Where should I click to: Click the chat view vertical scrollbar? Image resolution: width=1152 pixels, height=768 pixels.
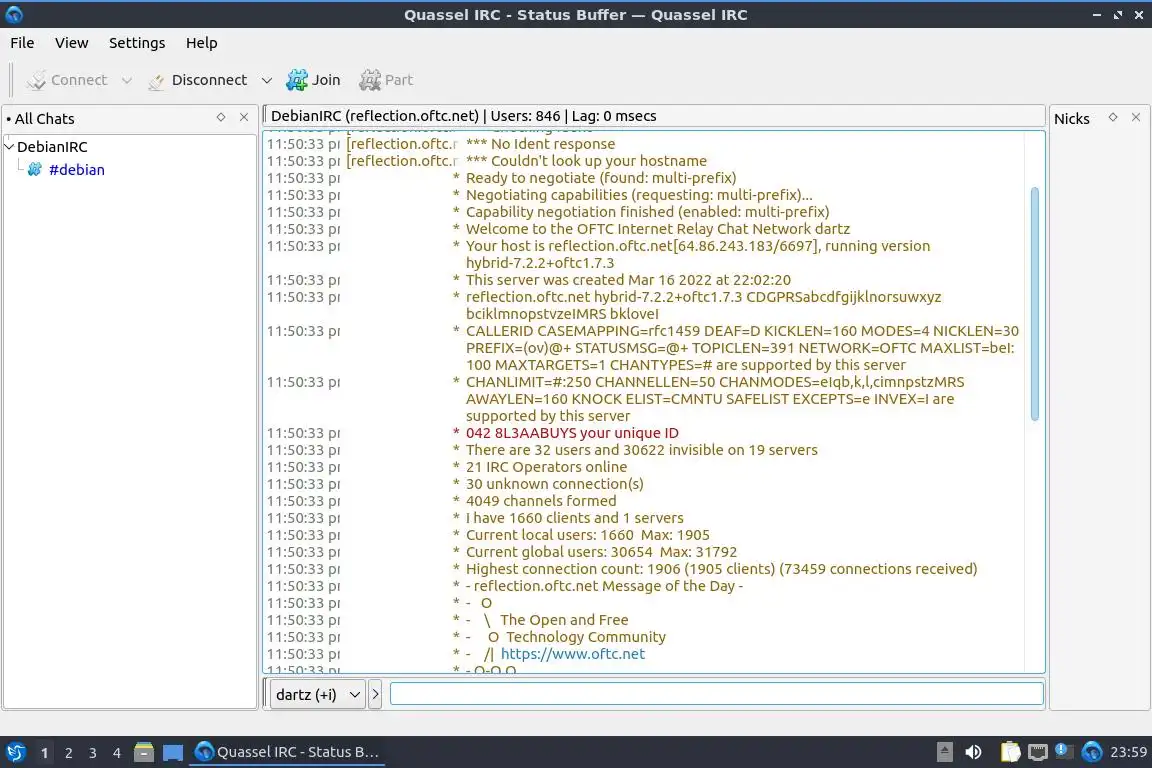[1034, 304]
